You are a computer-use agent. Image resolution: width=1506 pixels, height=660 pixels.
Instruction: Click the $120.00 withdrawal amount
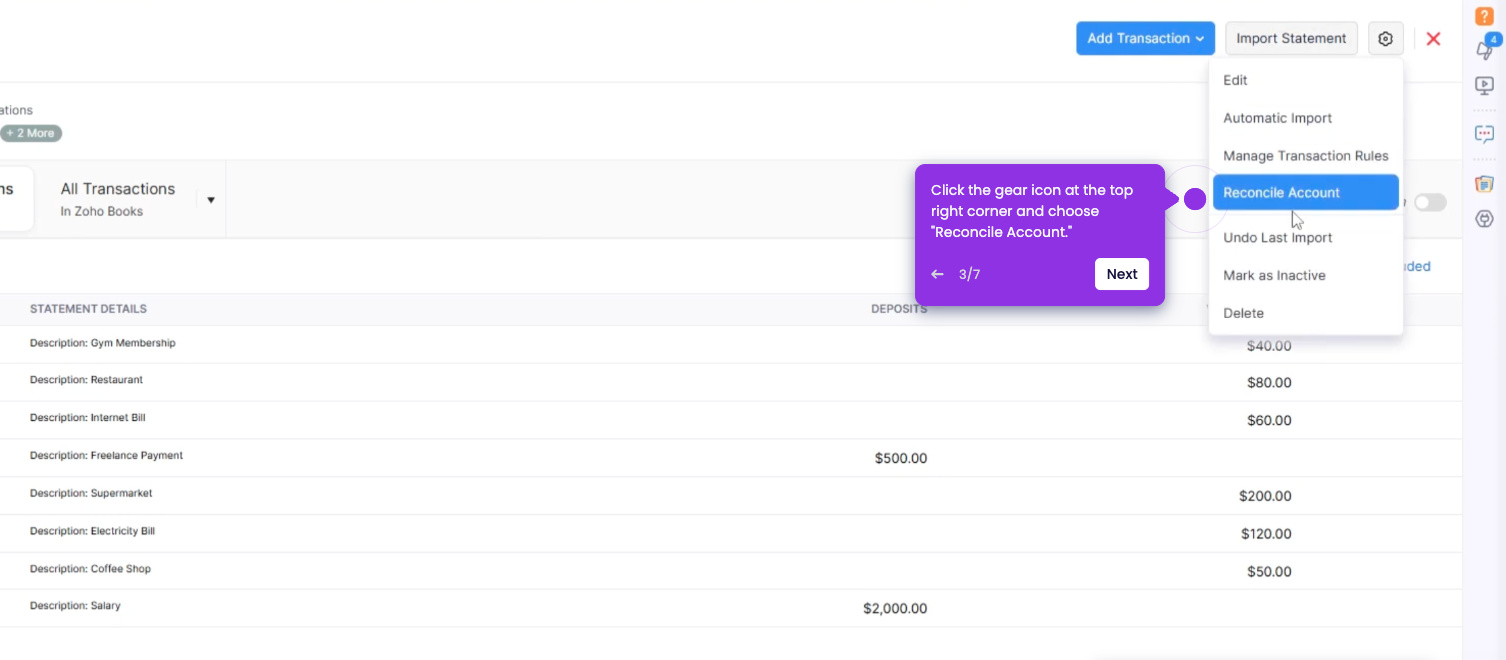point(1266,534)
